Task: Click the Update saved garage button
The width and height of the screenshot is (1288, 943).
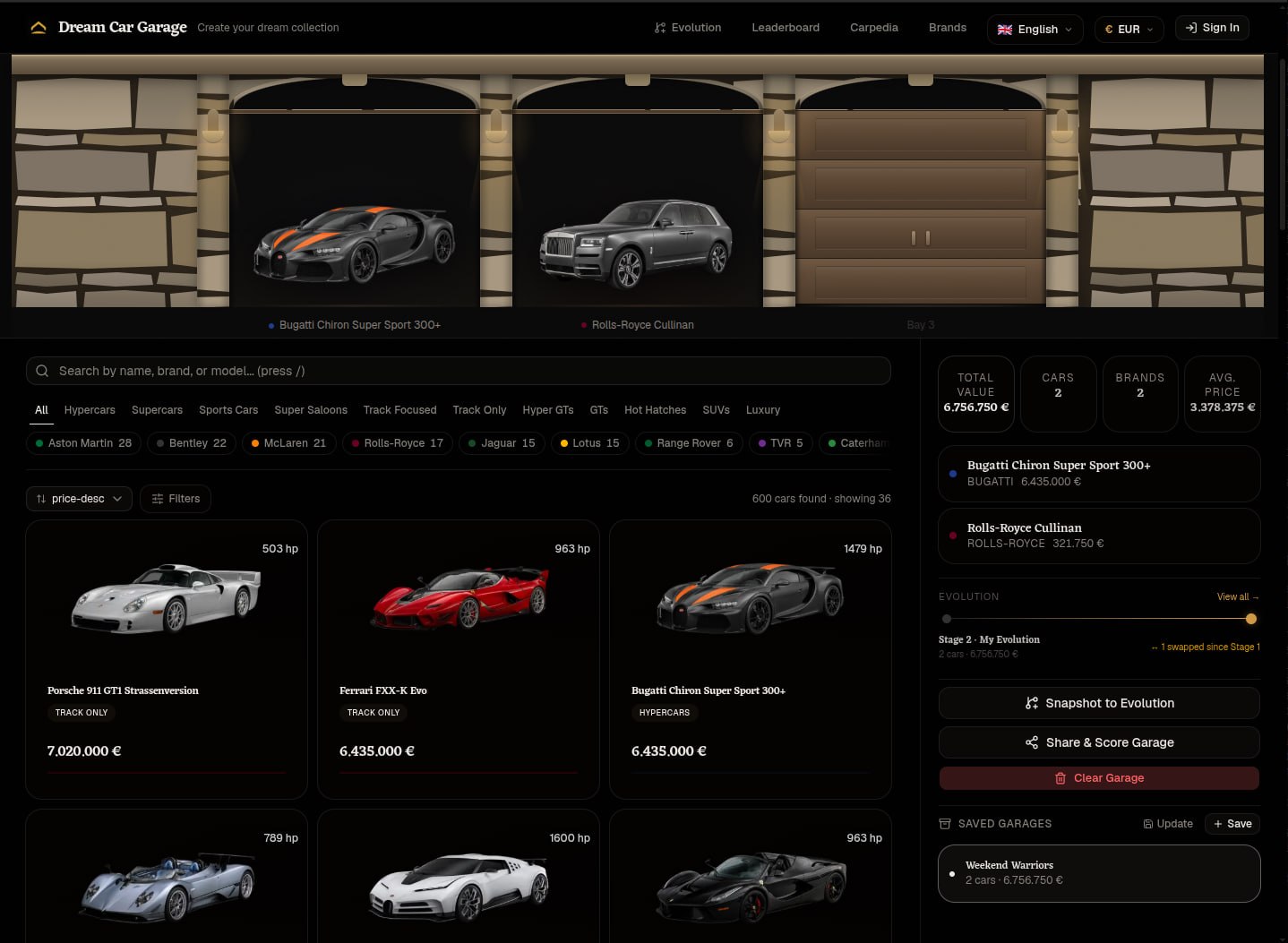Action: tap(1168, 824)
